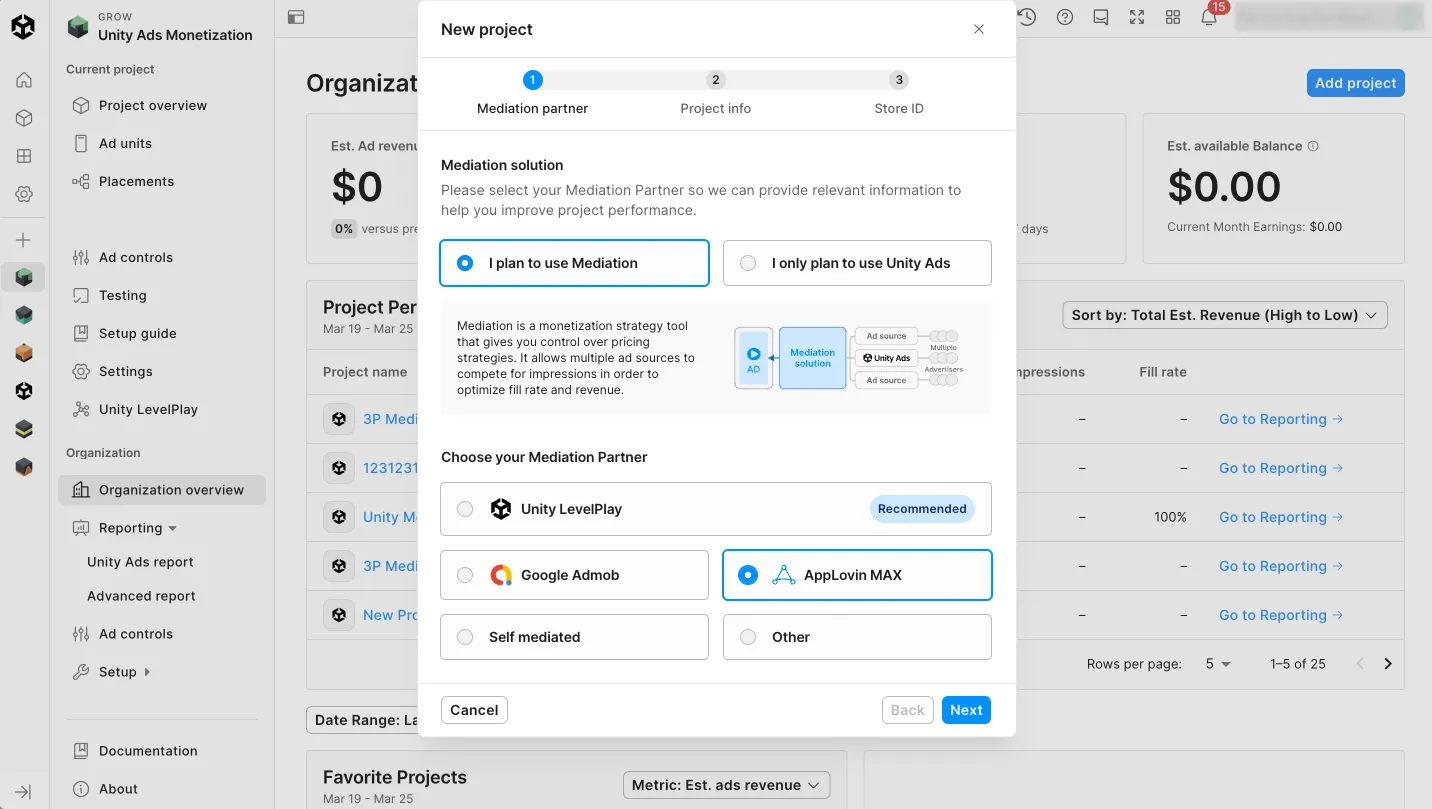Viewport: 1432px width, 809px height.
Task: Expand the collapsed sidebar using bottom arrow icon
Action: tap(24, 791)
